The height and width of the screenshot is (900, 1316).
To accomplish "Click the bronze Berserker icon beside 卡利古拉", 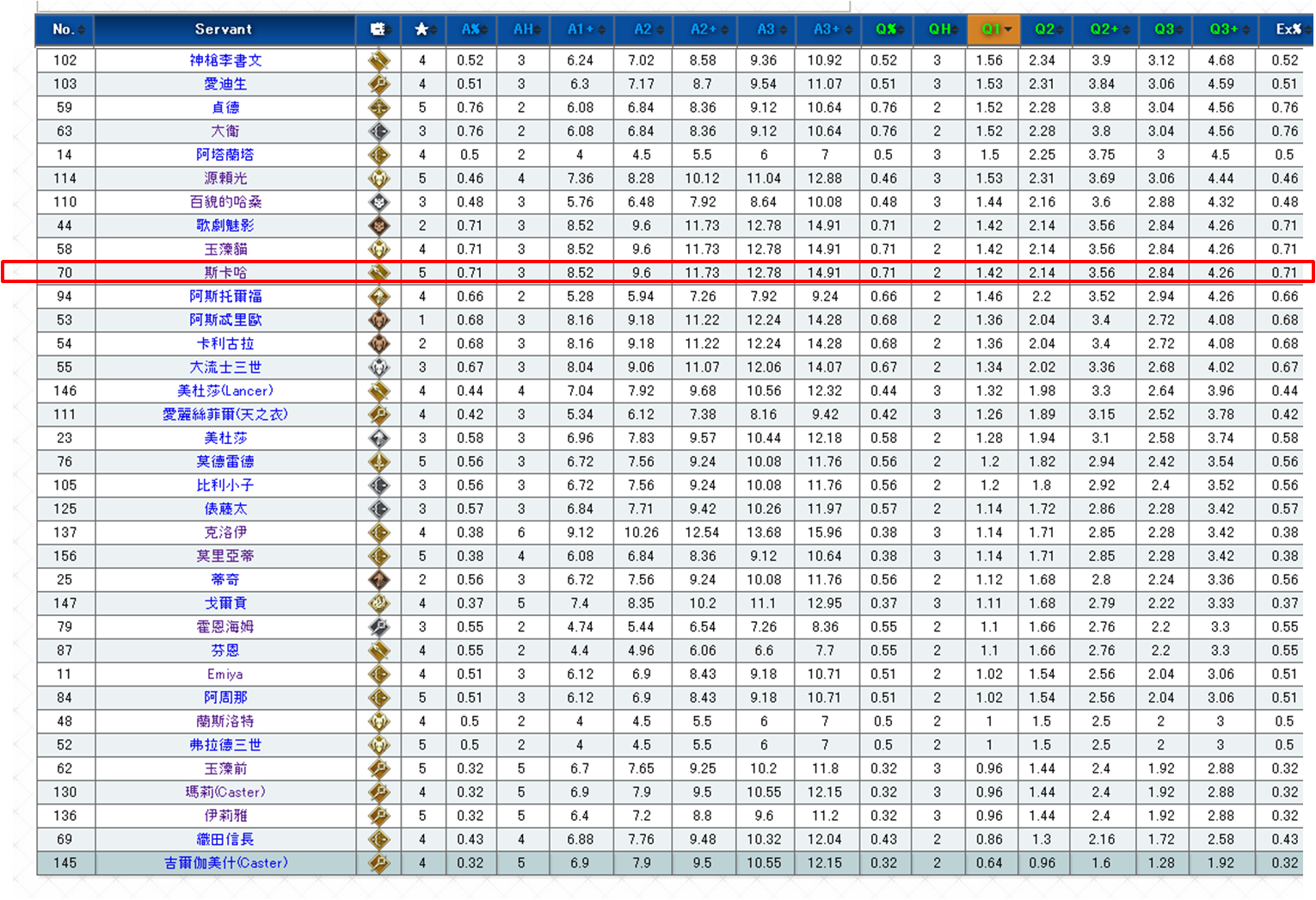I will pyautogui.click(x=379, y=343).
